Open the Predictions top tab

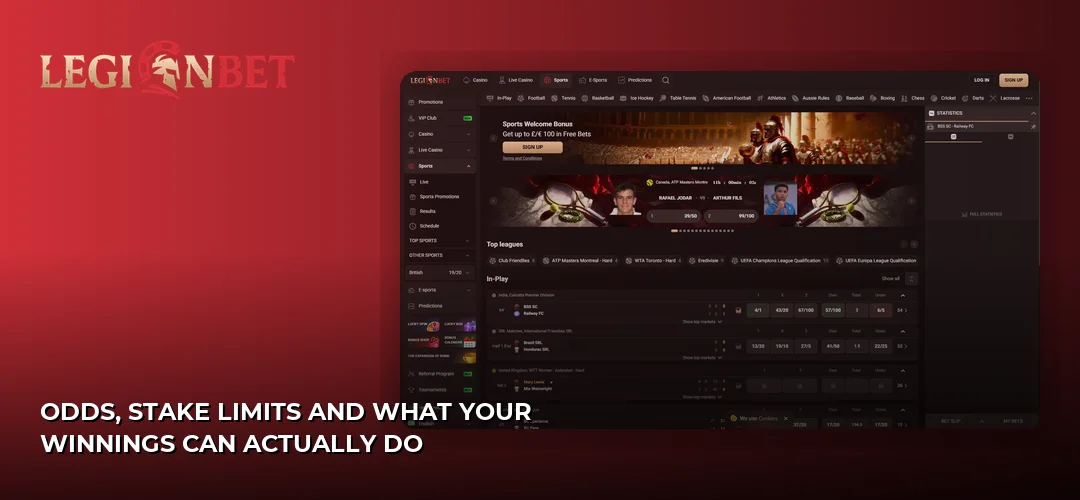[635, 80]
